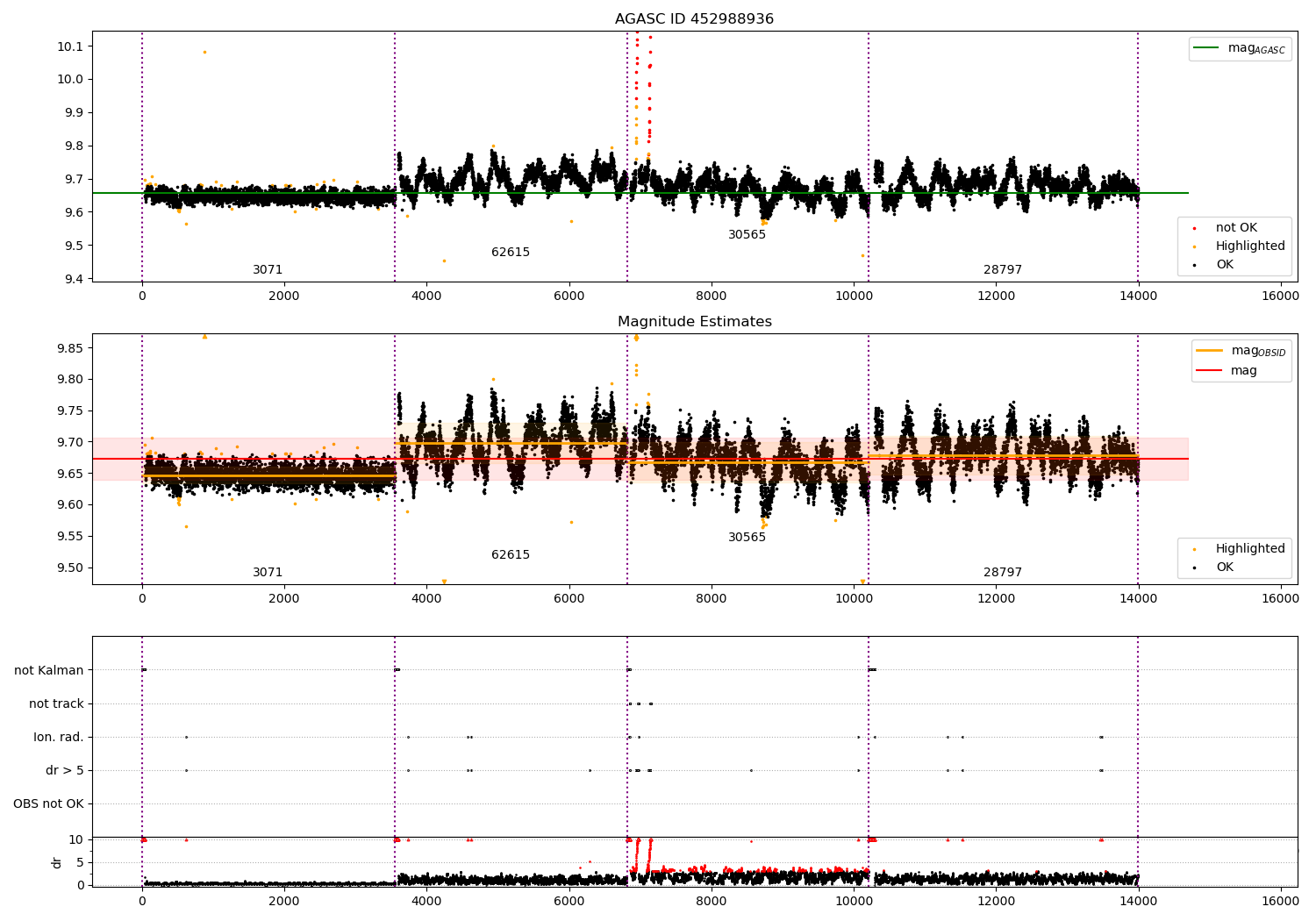Click y-axis tick '9.50' in middle plot
1316x921 pixels.
[x=70, y=568]
